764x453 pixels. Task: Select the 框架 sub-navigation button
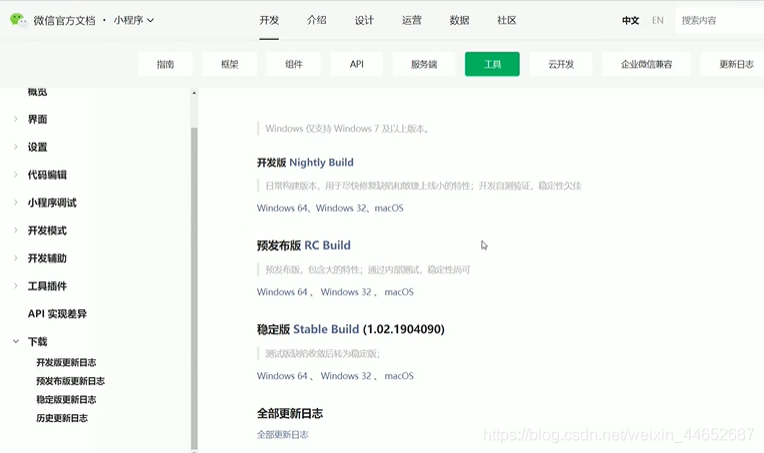[229, 64]
